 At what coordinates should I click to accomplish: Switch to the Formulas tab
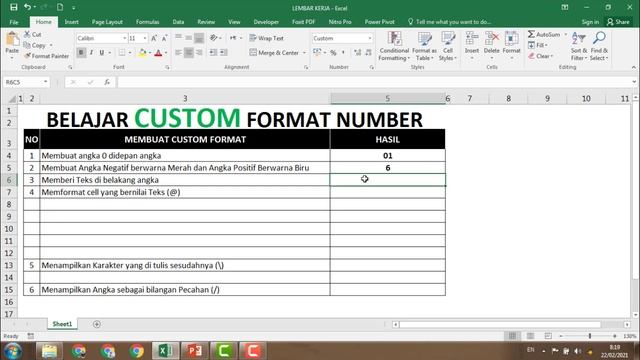[147, 22]
